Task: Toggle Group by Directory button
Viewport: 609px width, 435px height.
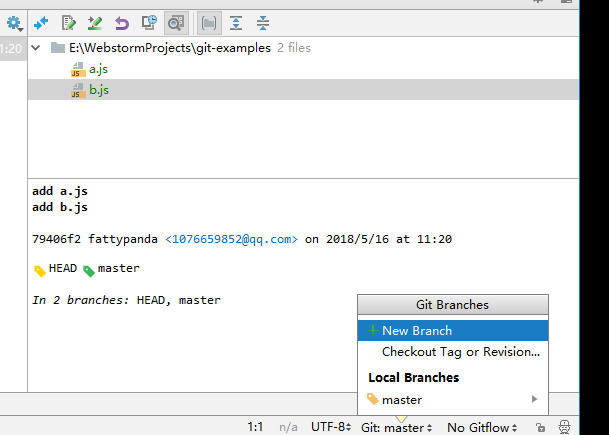Action: click(x=209, y=21)
